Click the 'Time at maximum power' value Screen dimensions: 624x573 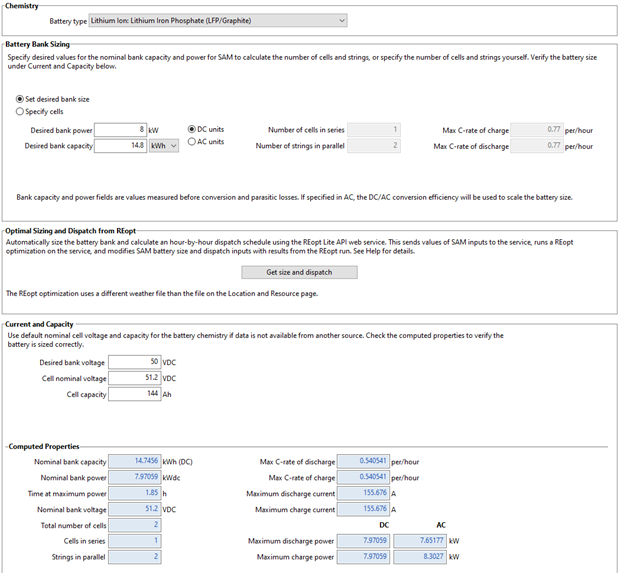pos(133,493)
